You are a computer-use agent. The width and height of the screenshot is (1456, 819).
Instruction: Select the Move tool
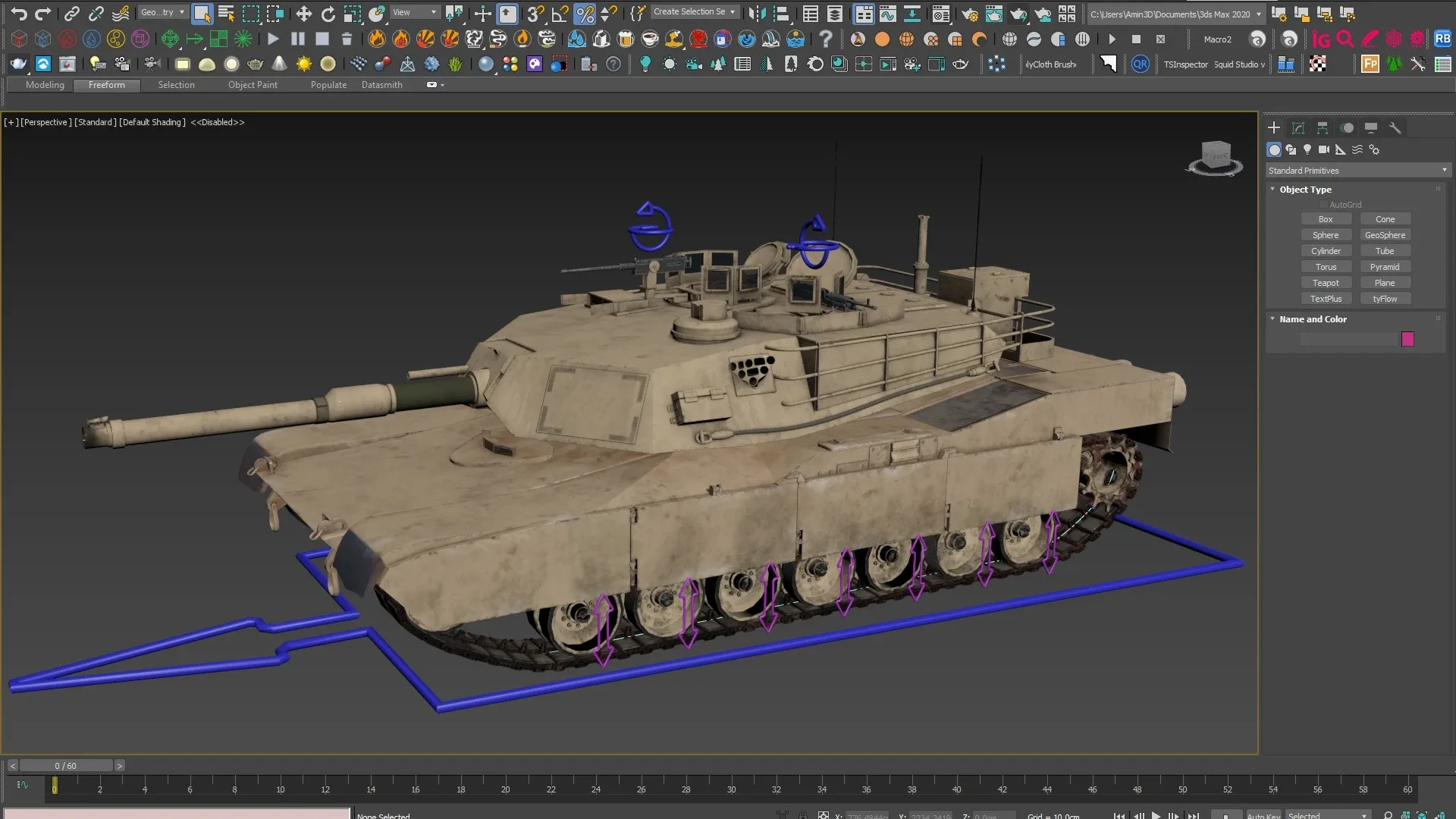pyautogui.click(x=303, y=13)
